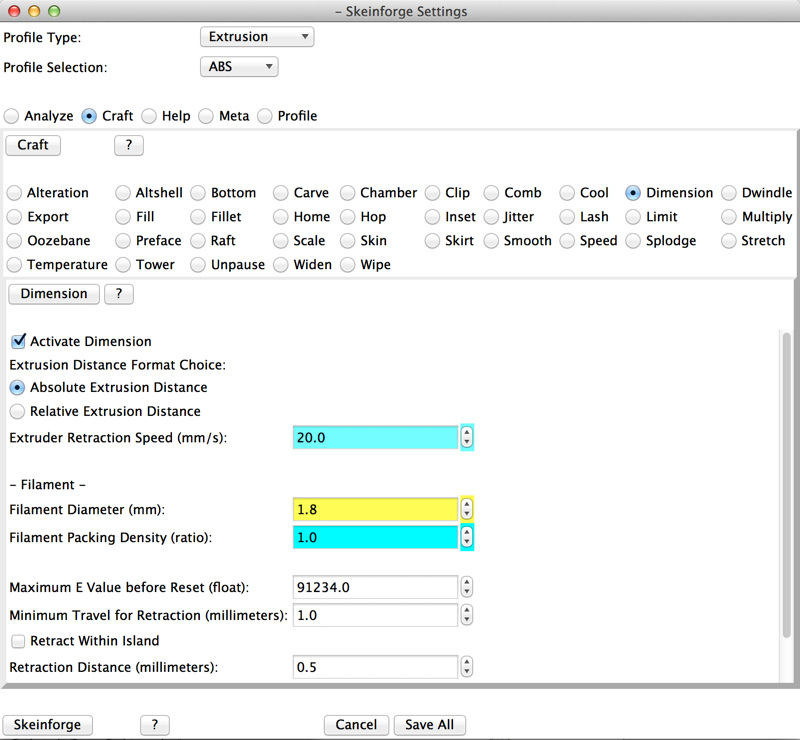Open help via the ? beside Craft button
This screenshot has width=800, height=740.
coord(129,145)
